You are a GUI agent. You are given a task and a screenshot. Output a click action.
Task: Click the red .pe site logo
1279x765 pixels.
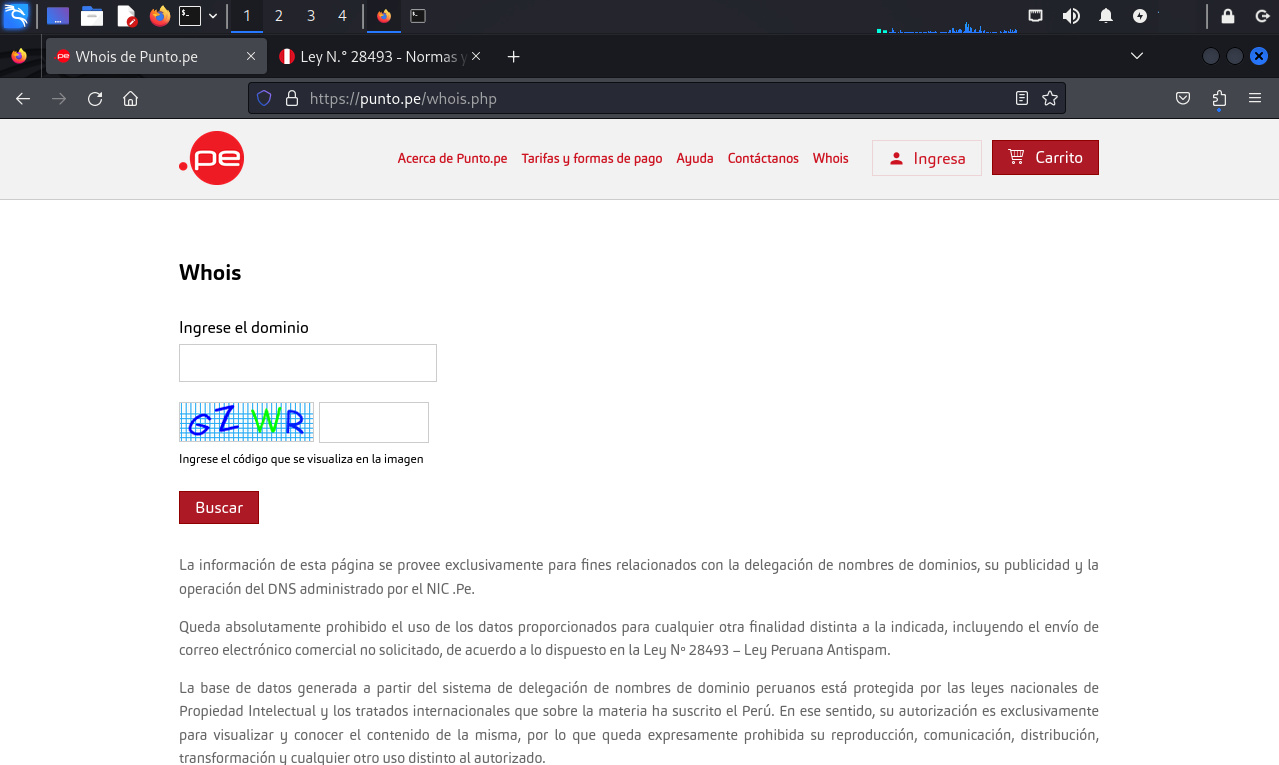(x=212, y=158)
